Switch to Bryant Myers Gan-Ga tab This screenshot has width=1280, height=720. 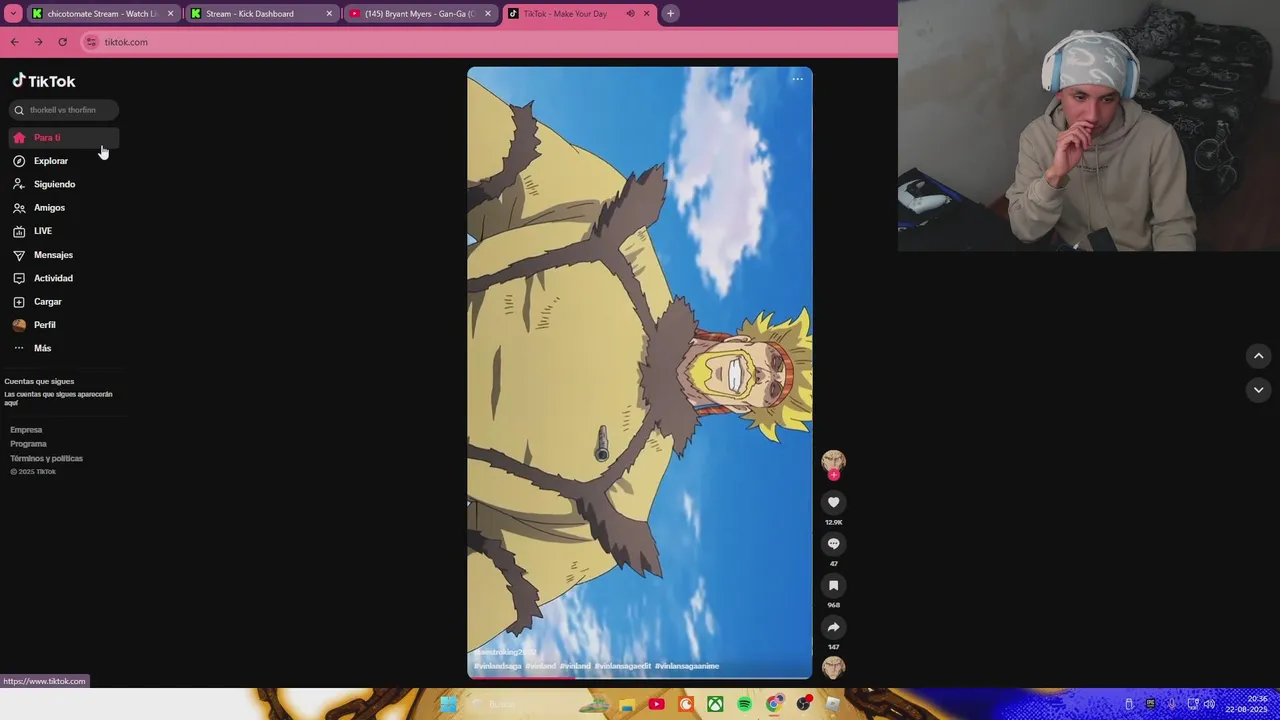(420, 14)
